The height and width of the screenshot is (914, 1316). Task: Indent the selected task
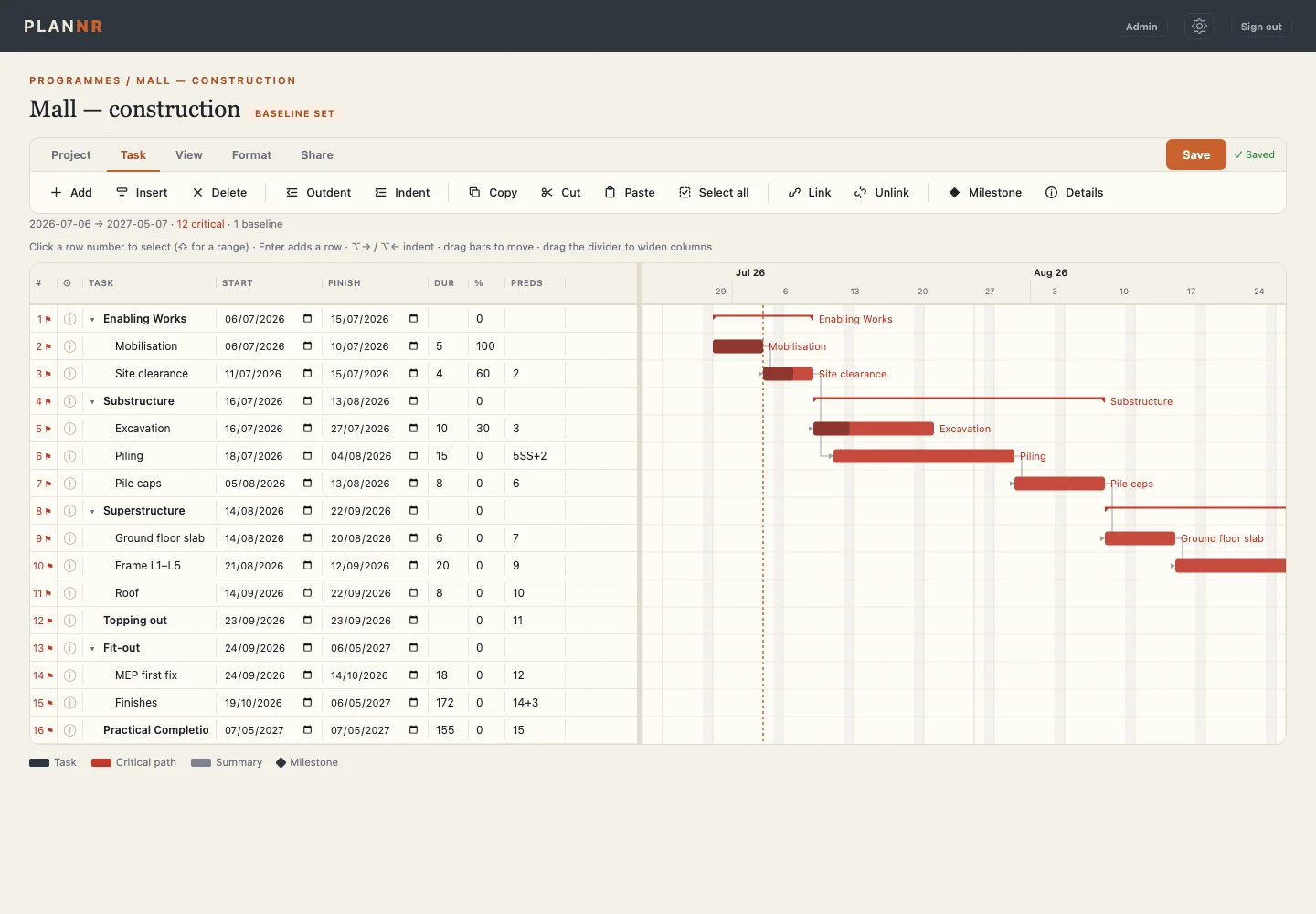[402, 193]
